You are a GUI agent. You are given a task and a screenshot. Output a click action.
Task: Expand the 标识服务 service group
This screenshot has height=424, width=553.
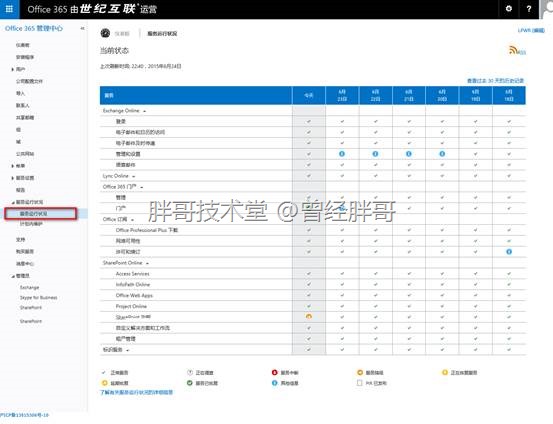[127, 350]
